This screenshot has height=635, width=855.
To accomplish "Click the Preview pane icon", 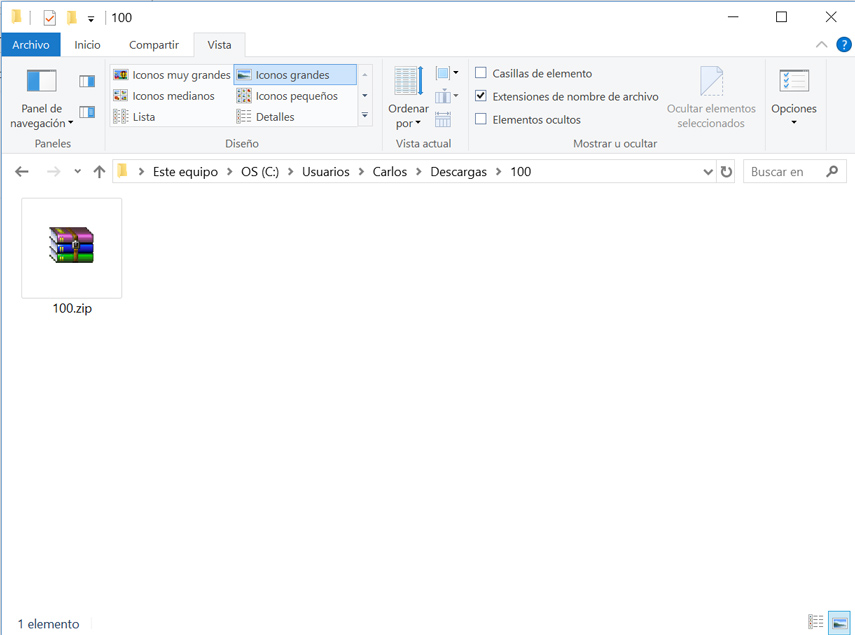I will [87, 81].
